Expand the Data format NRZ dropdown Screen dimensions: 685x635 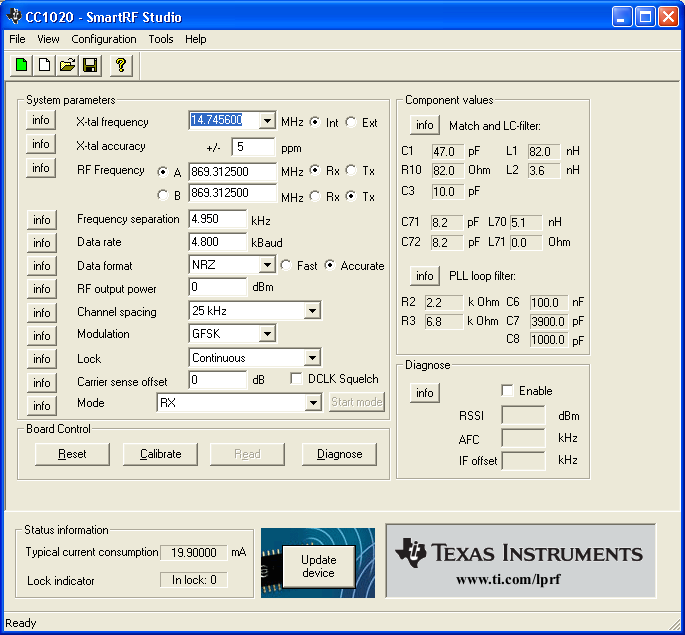266,265
